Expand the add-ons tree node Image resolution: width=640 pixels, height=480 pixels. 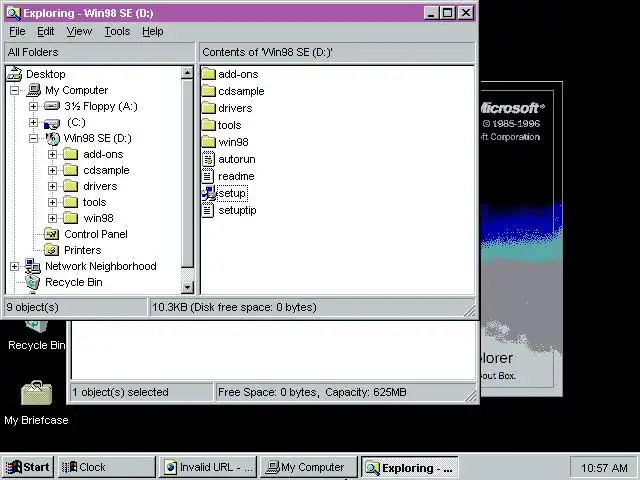pos(52,154)
